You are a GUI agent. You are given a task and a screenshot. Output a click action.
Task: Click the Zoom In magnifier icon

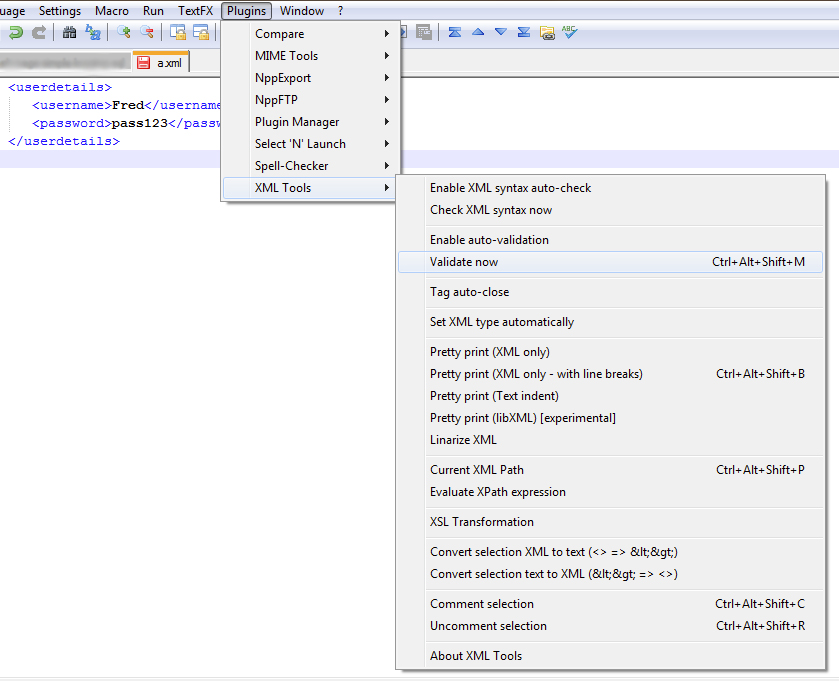pyautogui.click(x=124, y=33)
